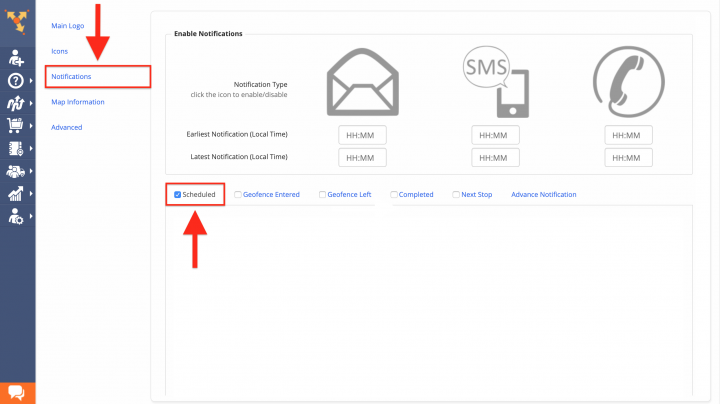Expand the analytics menu arrow
The image size is (720, 404).
coord(31,193)
